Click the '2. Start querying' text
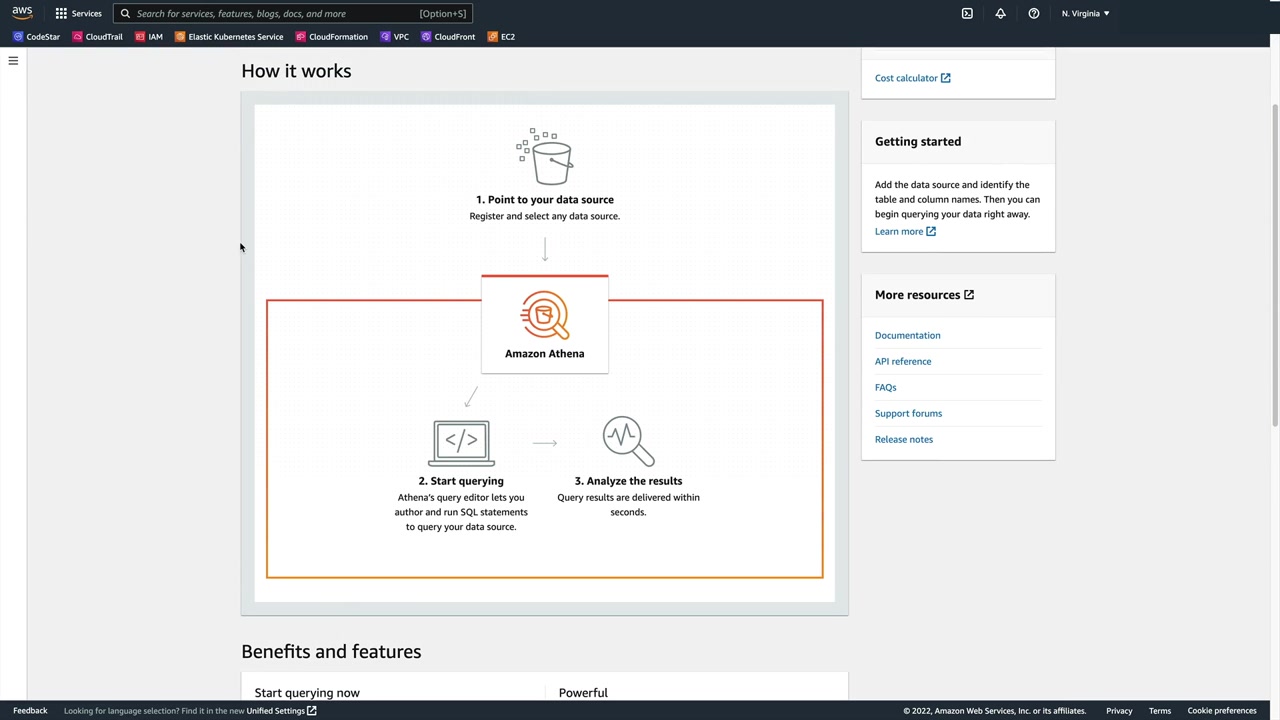1280x720 pixels. 461,481
